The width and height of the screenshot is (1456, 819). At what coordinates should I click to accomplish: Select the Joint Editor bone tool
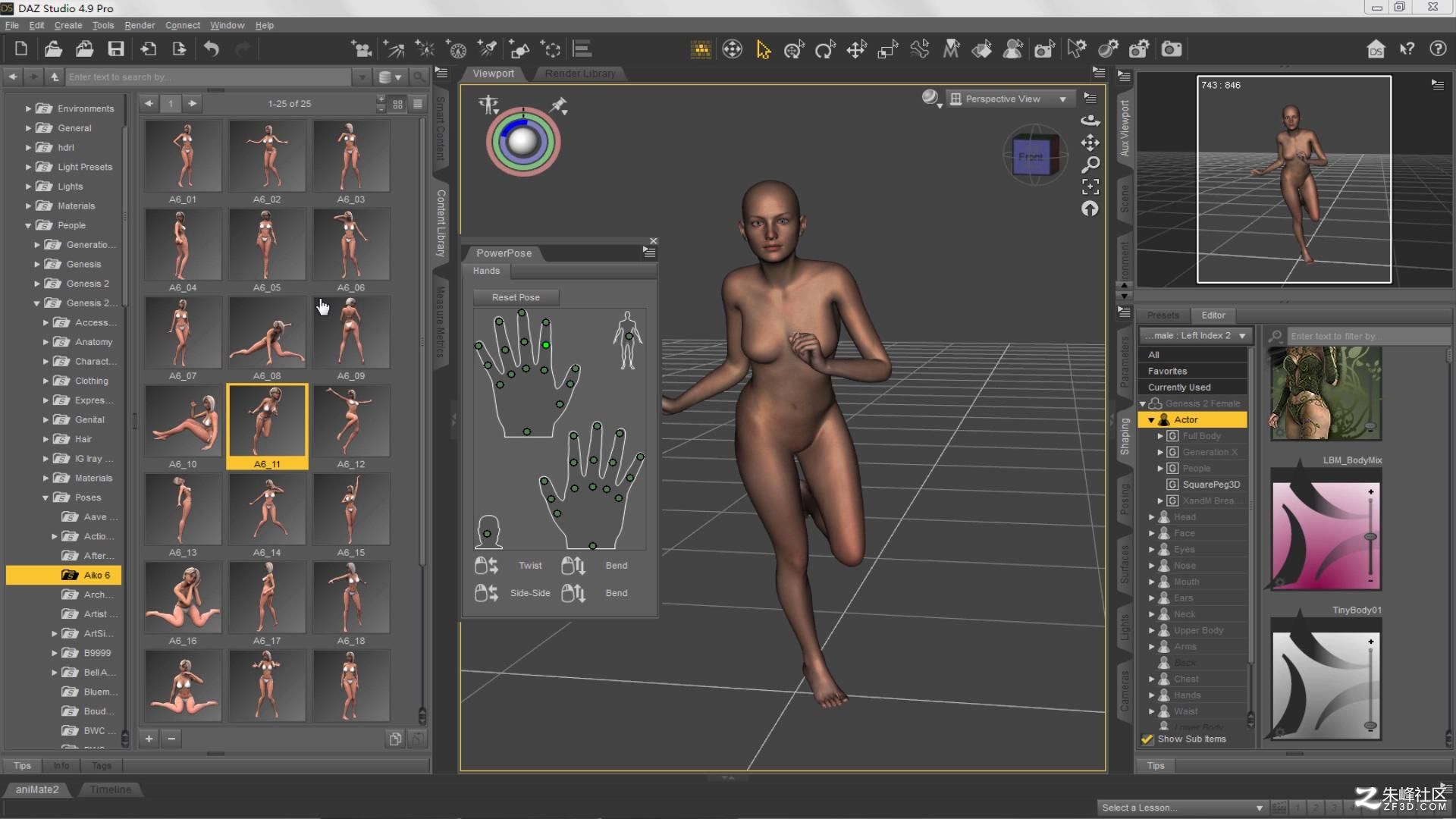(919, 50)
